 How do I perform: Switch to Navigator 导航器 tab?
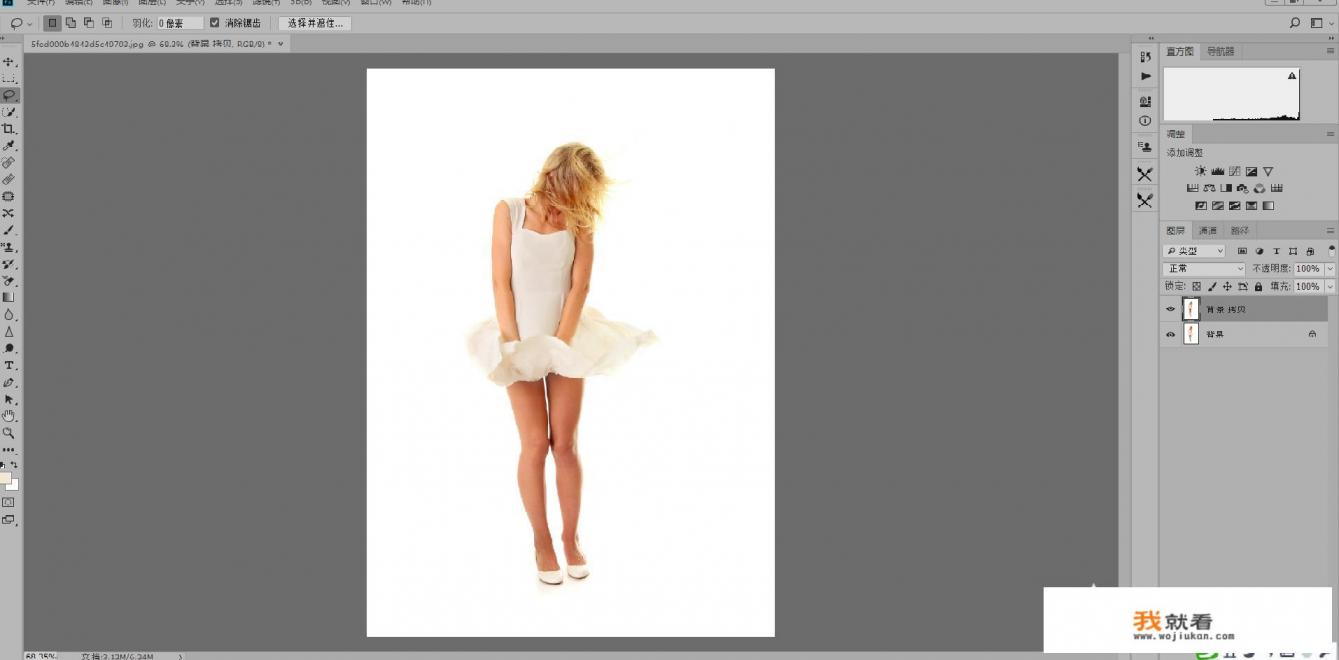[x=1220, y=51]
